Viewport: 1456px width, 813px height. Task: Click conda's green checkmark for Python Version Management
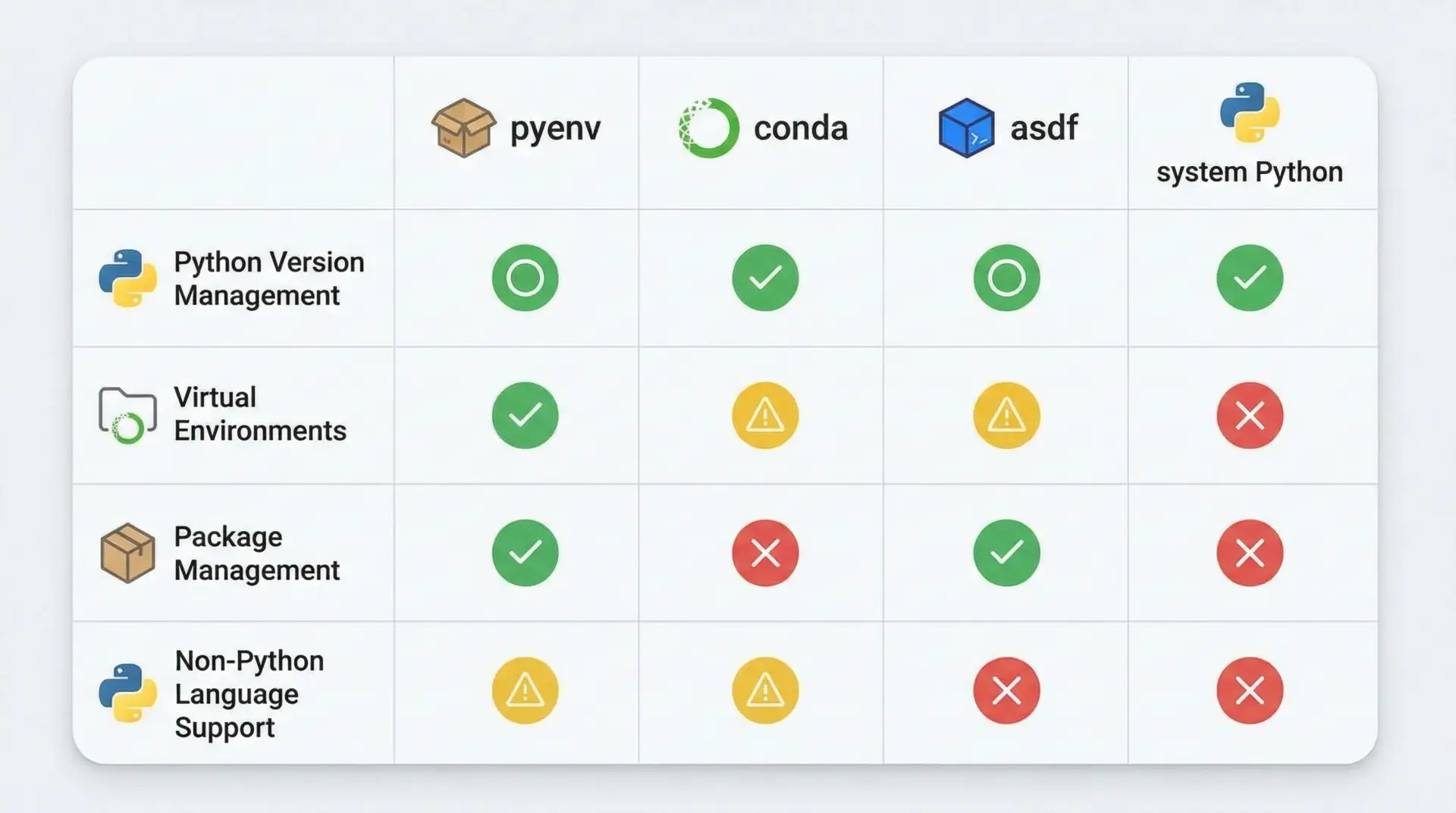[765, 278]
